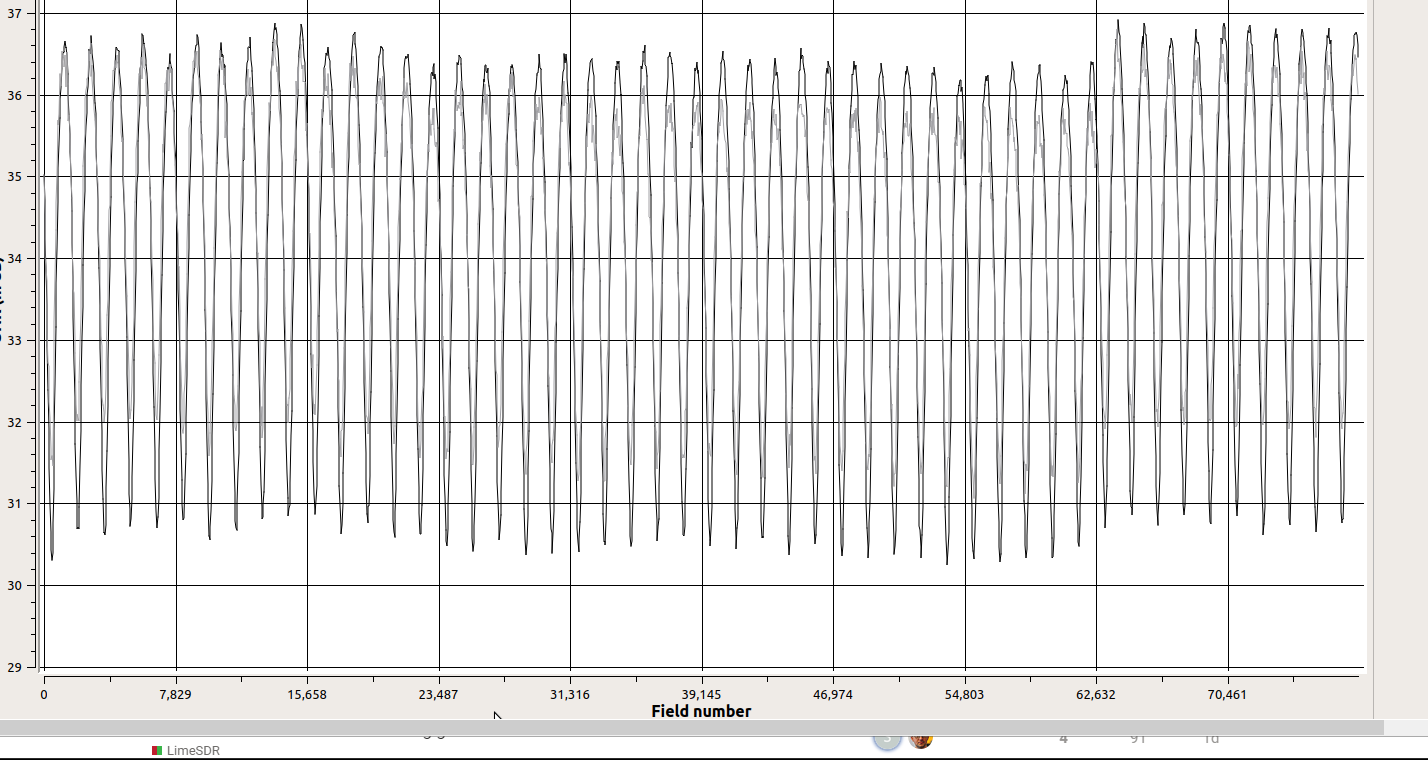Select the 54,803 x-axis label
Image resolution: width=1428 pixels, height=760 pixels.
point(965,694)
